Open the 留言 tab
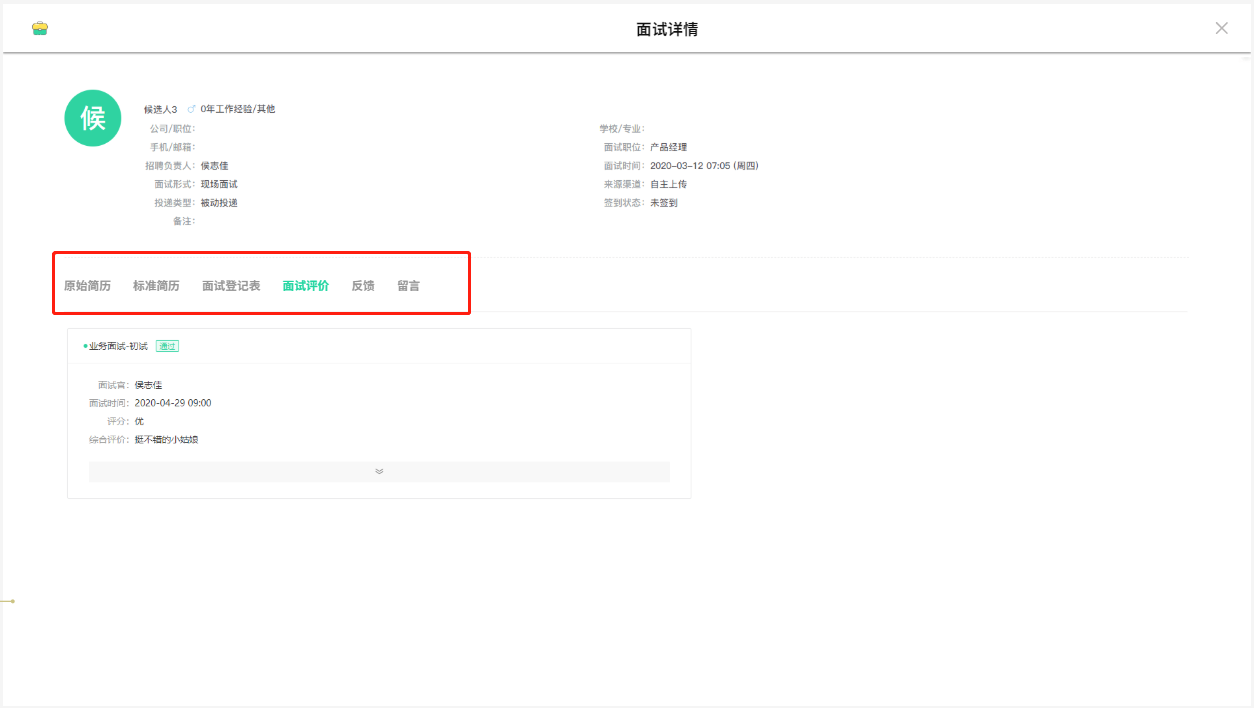Screen dimensions: 1254x708 point(408,286)
